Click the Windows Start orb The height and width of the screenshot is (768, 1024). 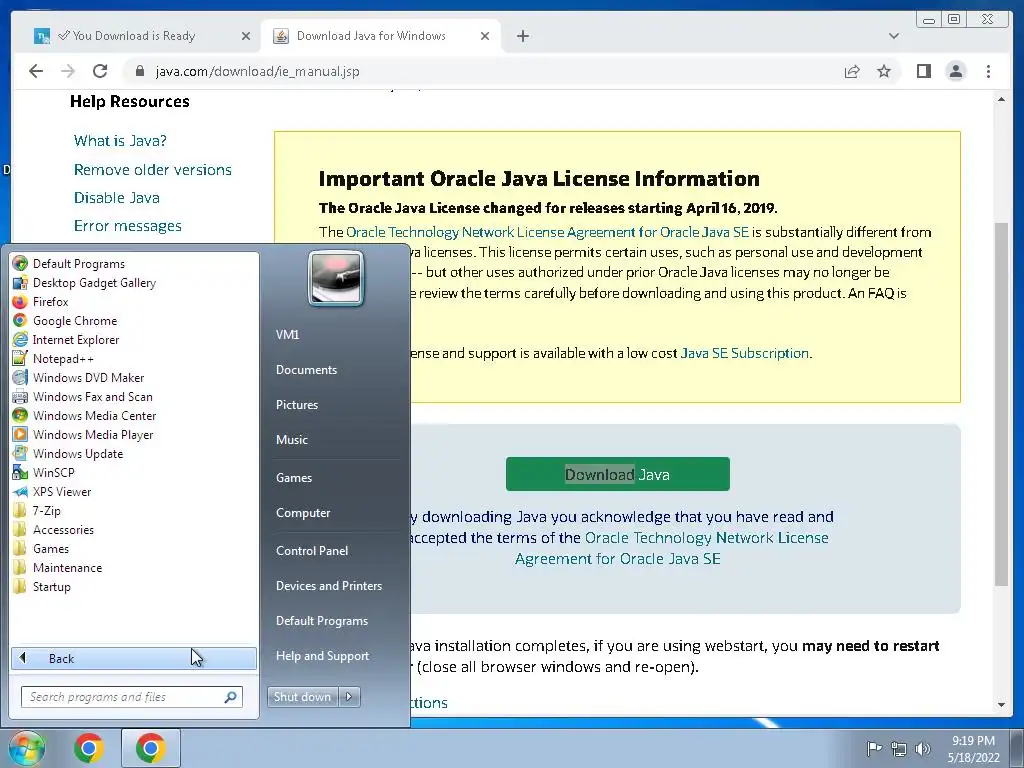tap(26, 748)
